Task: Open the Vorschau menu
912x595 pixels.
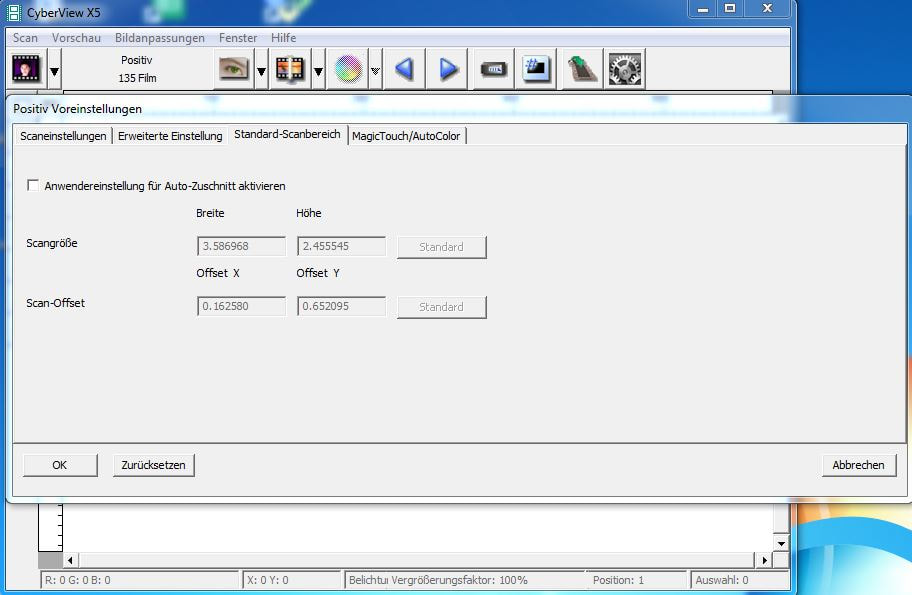Action: 76,38
